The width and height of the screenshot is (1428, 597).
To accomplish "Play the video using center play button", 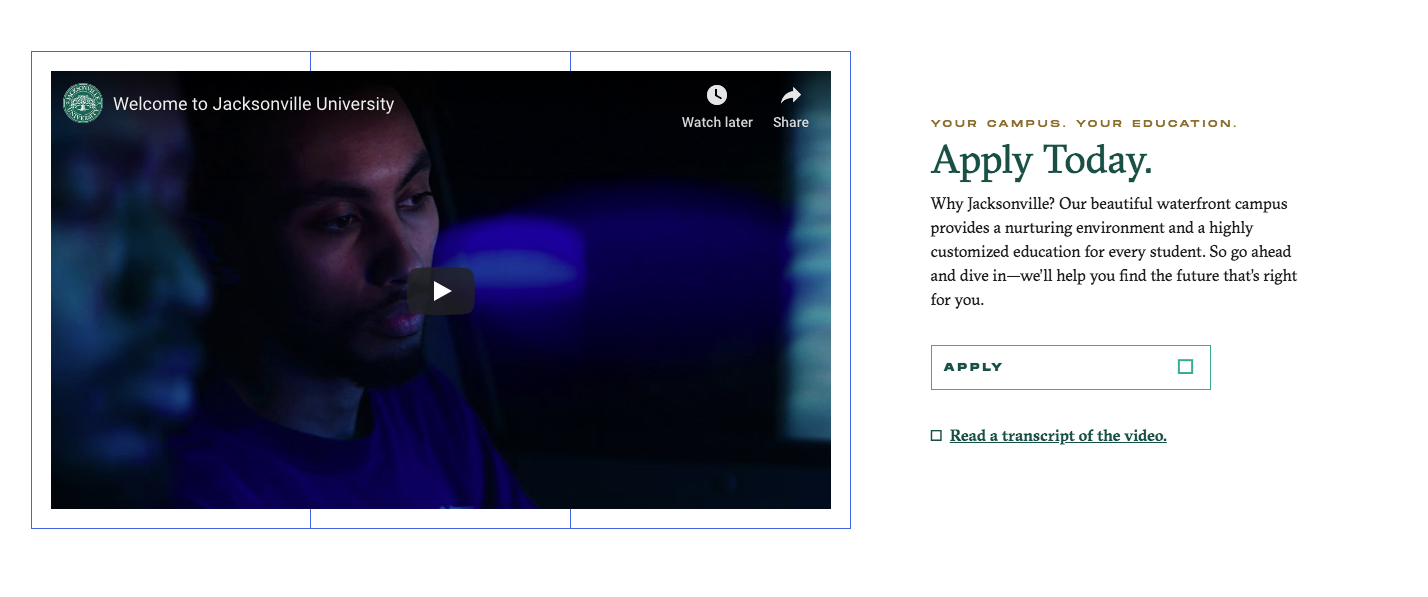I will pyautogui.click(x=441, y=291).
